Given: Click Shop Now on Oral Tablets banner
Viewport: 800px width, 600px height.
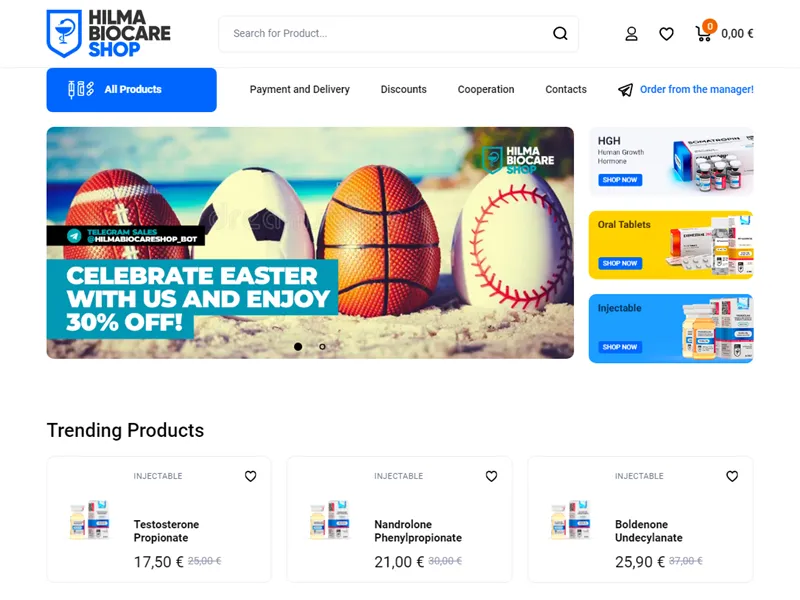Looking at the screenshot, I should coord(620,263).
